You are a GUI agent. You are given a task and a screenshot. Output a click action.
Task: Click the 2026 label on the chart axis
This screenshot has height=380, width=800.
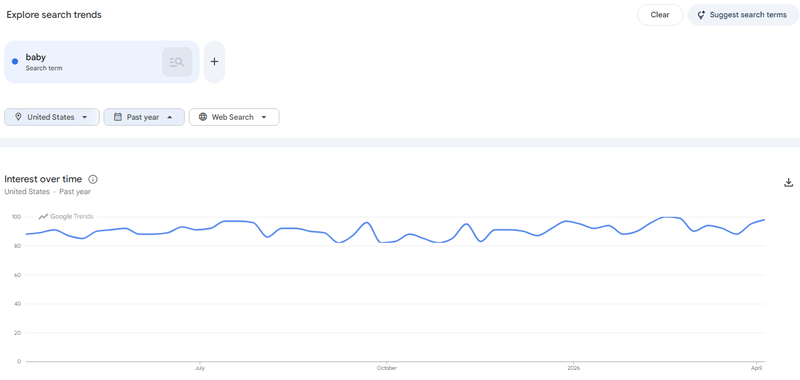pos(573,367)
